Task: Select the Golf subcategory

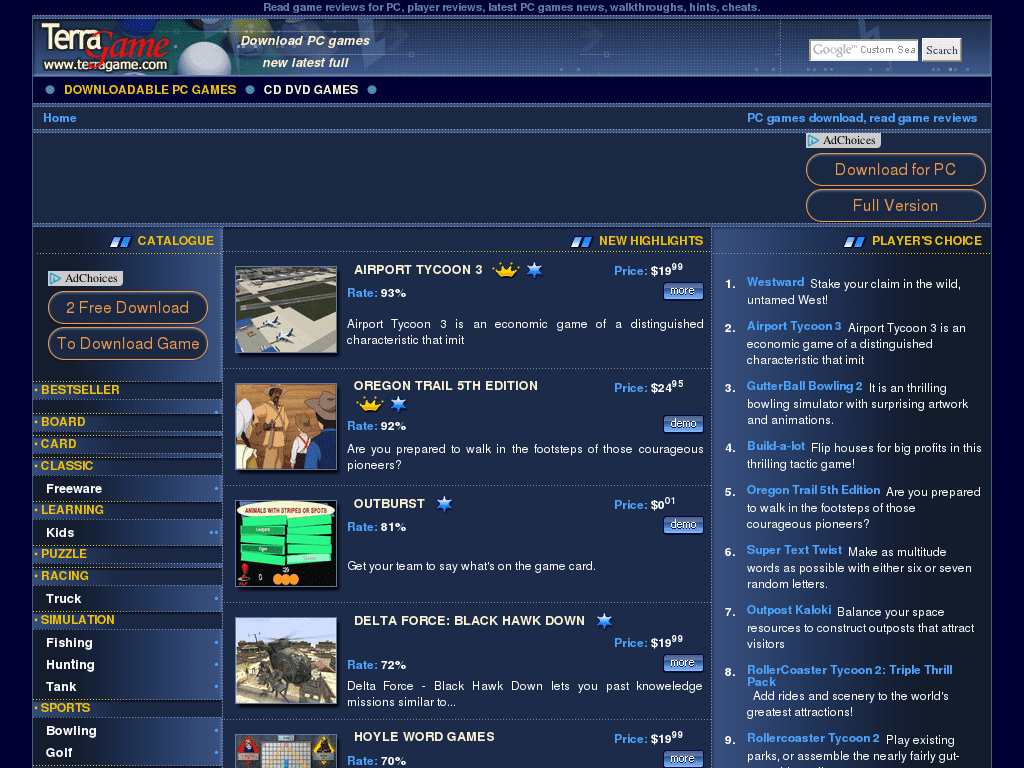Action: [59, 753]
